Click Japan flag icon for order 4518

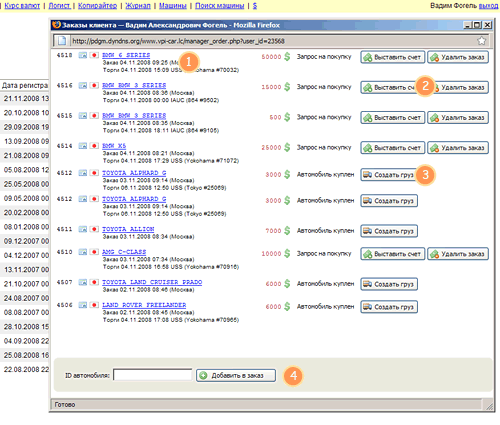pyautogui.click(x=94, y=55)
